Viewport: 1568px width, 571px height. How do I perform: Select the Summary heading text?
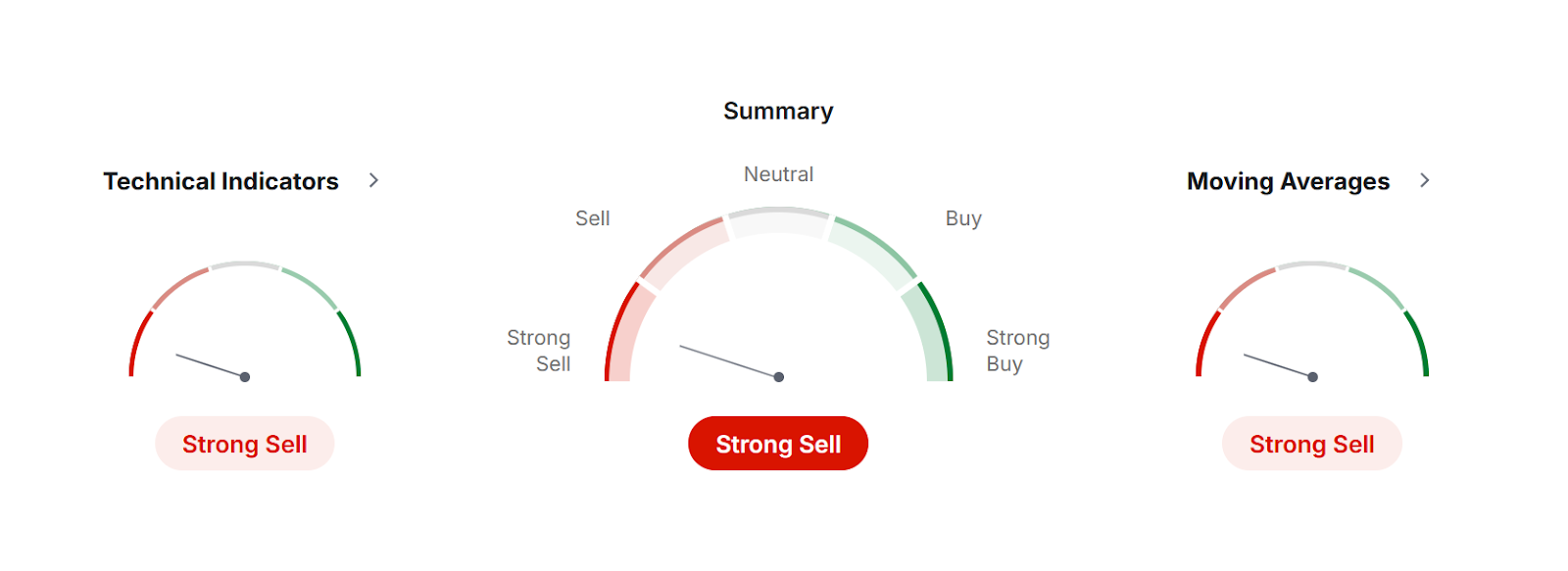(x=778, y=111)
